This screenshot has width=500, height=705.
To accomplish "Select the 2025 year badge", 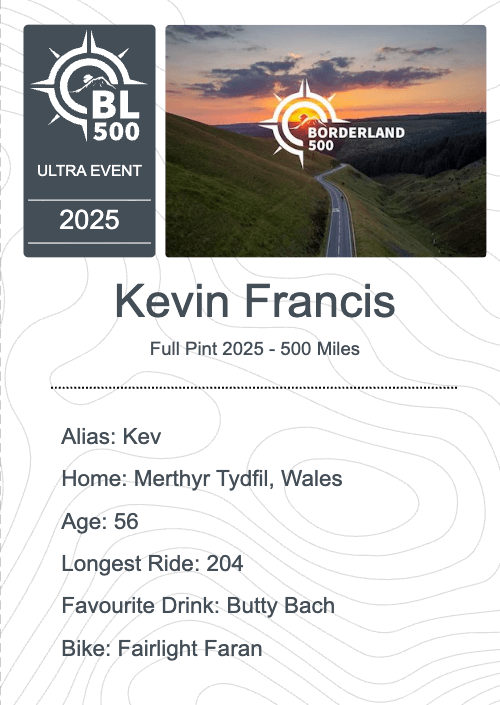I will click(x=89, y=220).
